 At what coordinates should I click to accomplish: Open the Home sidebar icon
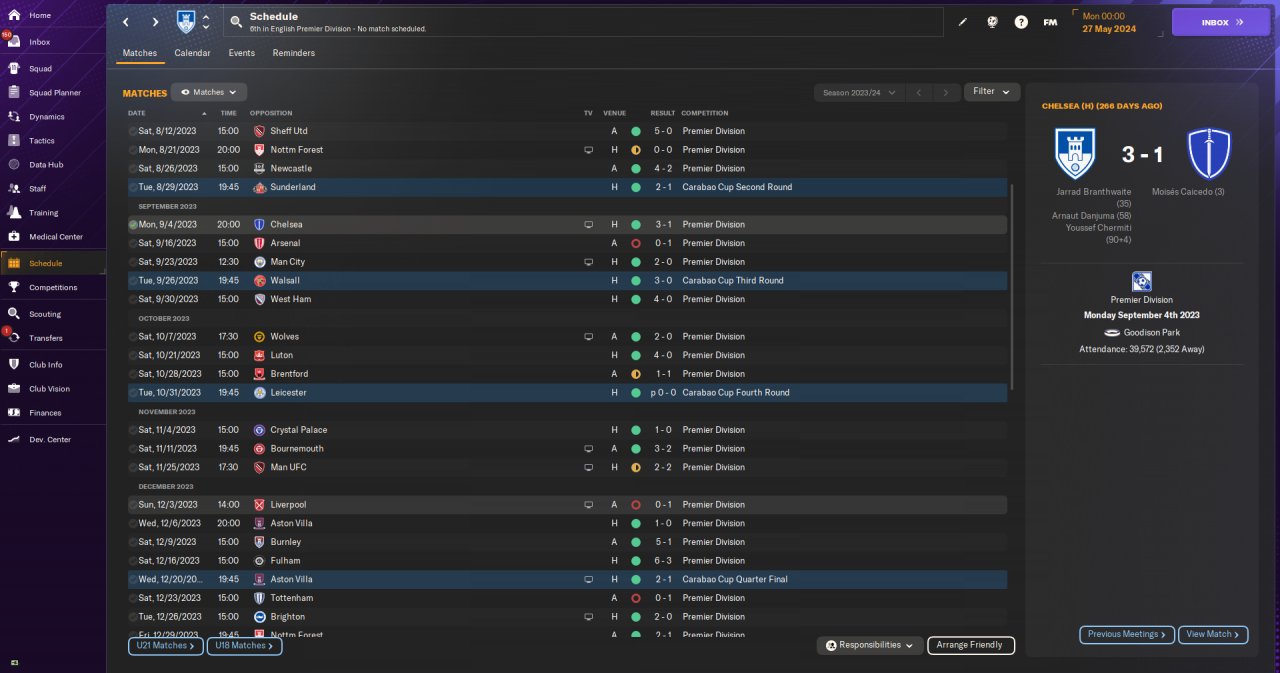tap(14, 15)
